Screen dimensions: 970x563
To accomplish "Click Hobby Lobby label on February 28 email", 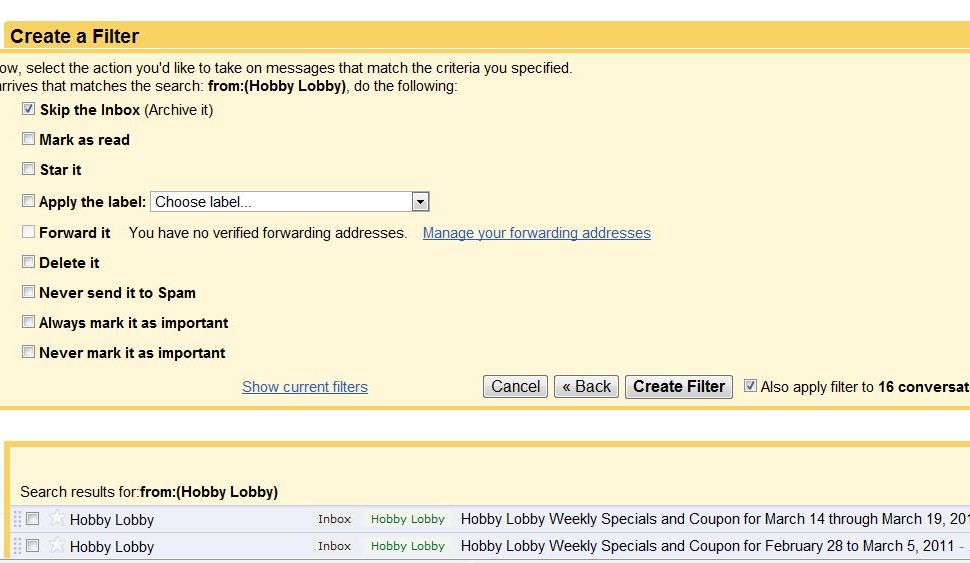I will [408, 546].
